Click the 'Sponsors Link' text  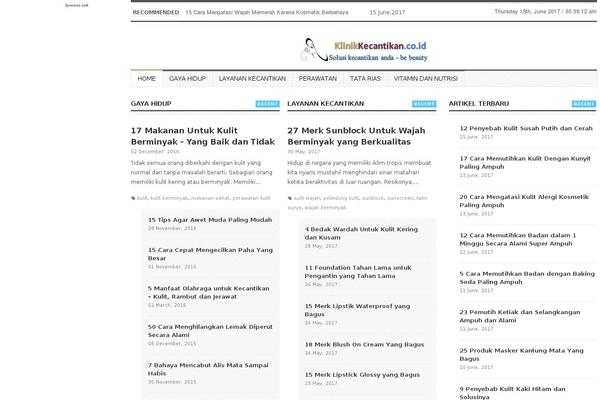coord(77,5)
